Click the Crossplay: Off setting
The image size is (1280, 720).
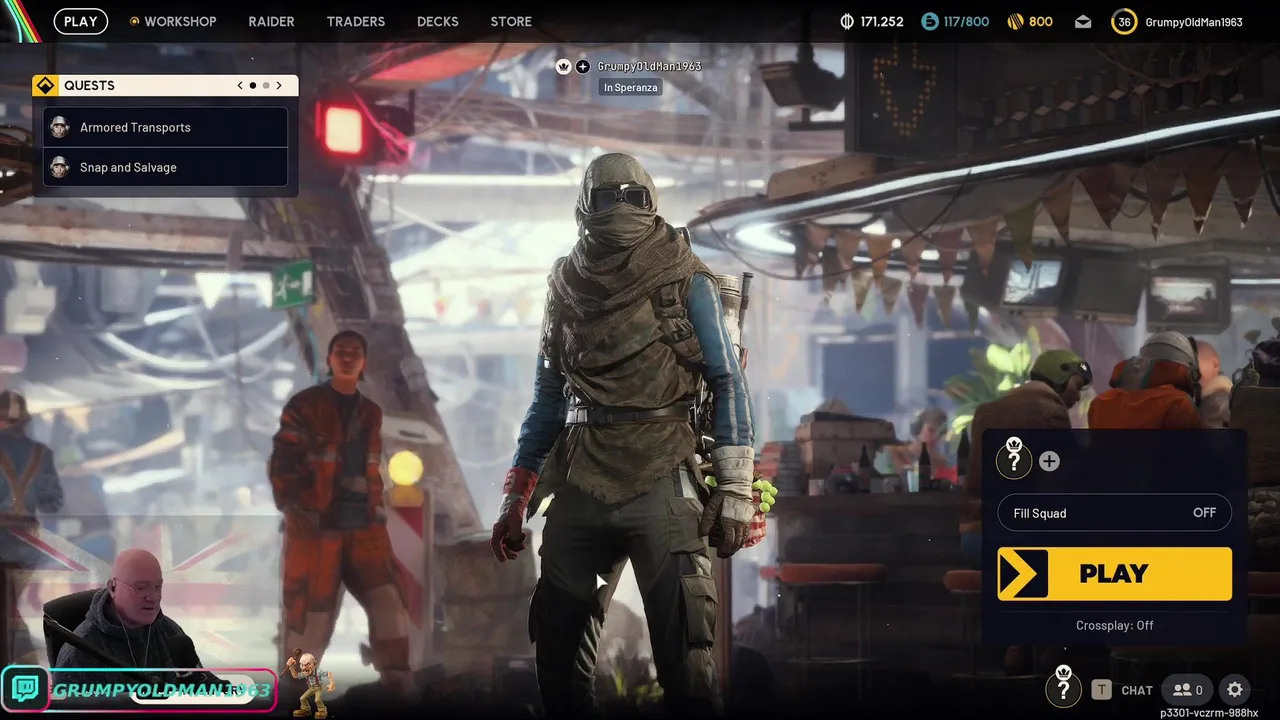pos(1115,625)
